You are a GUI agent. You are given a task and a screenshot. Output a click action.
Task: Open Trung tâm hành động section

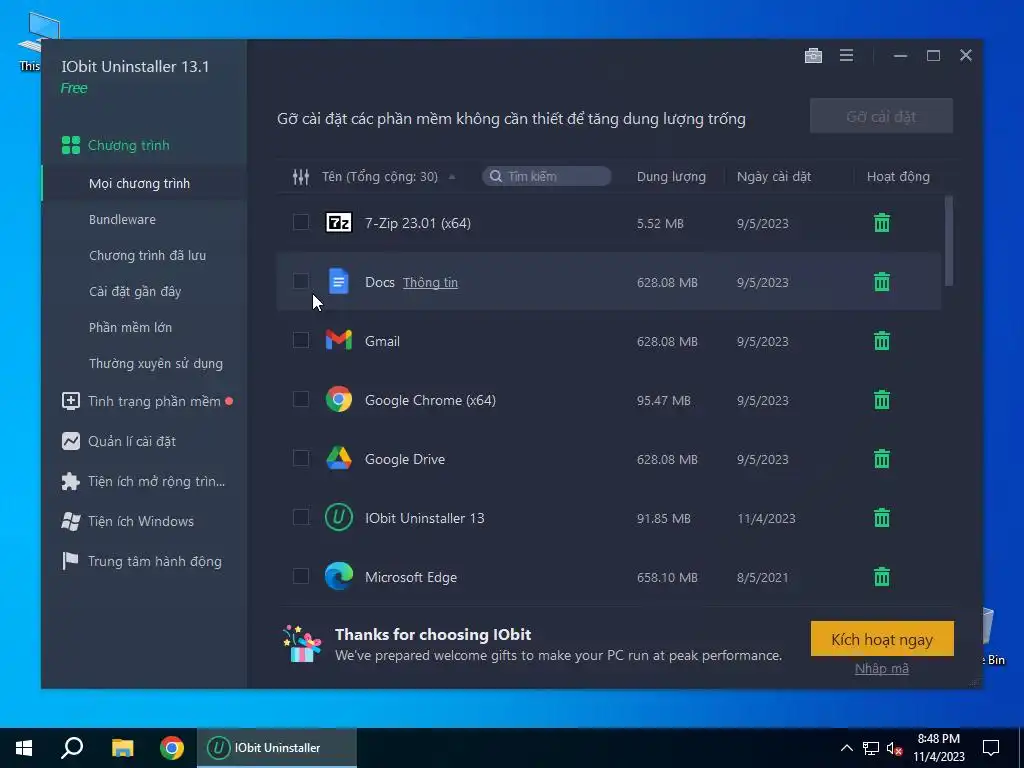point(144,561)
